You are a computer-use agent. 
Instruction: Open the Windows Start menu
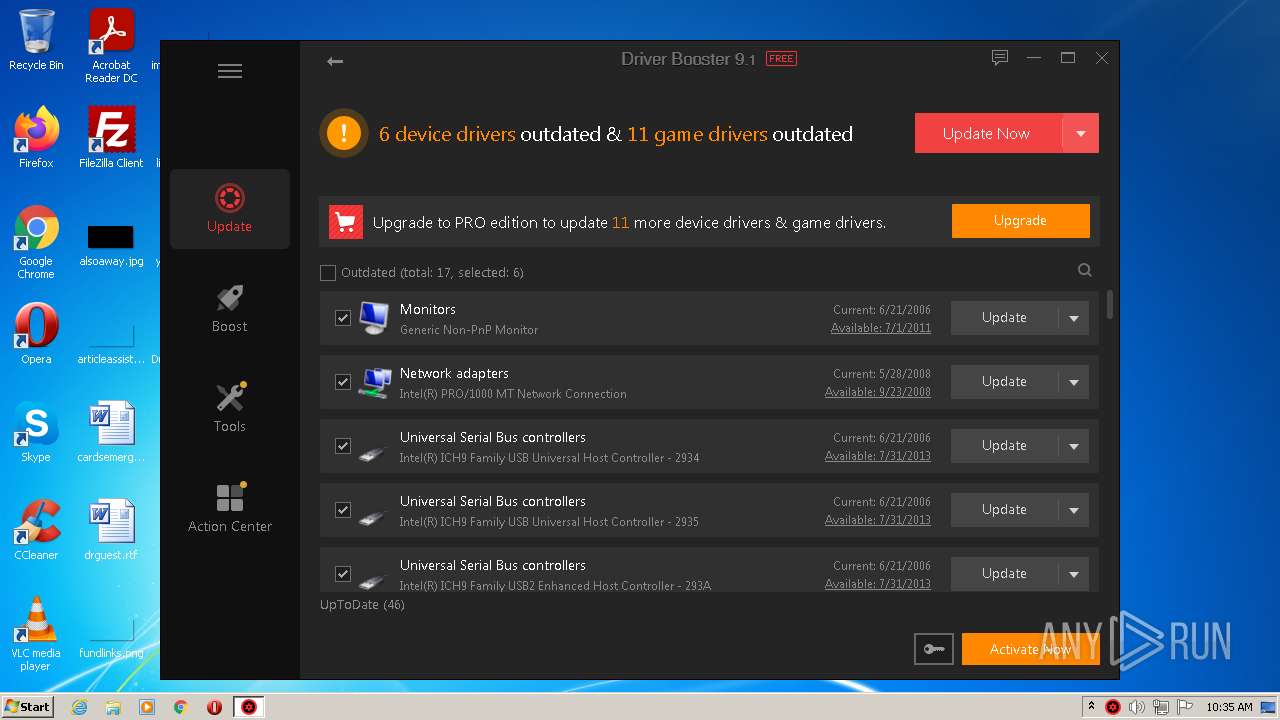pyautogui.click(x=28, y=707)
